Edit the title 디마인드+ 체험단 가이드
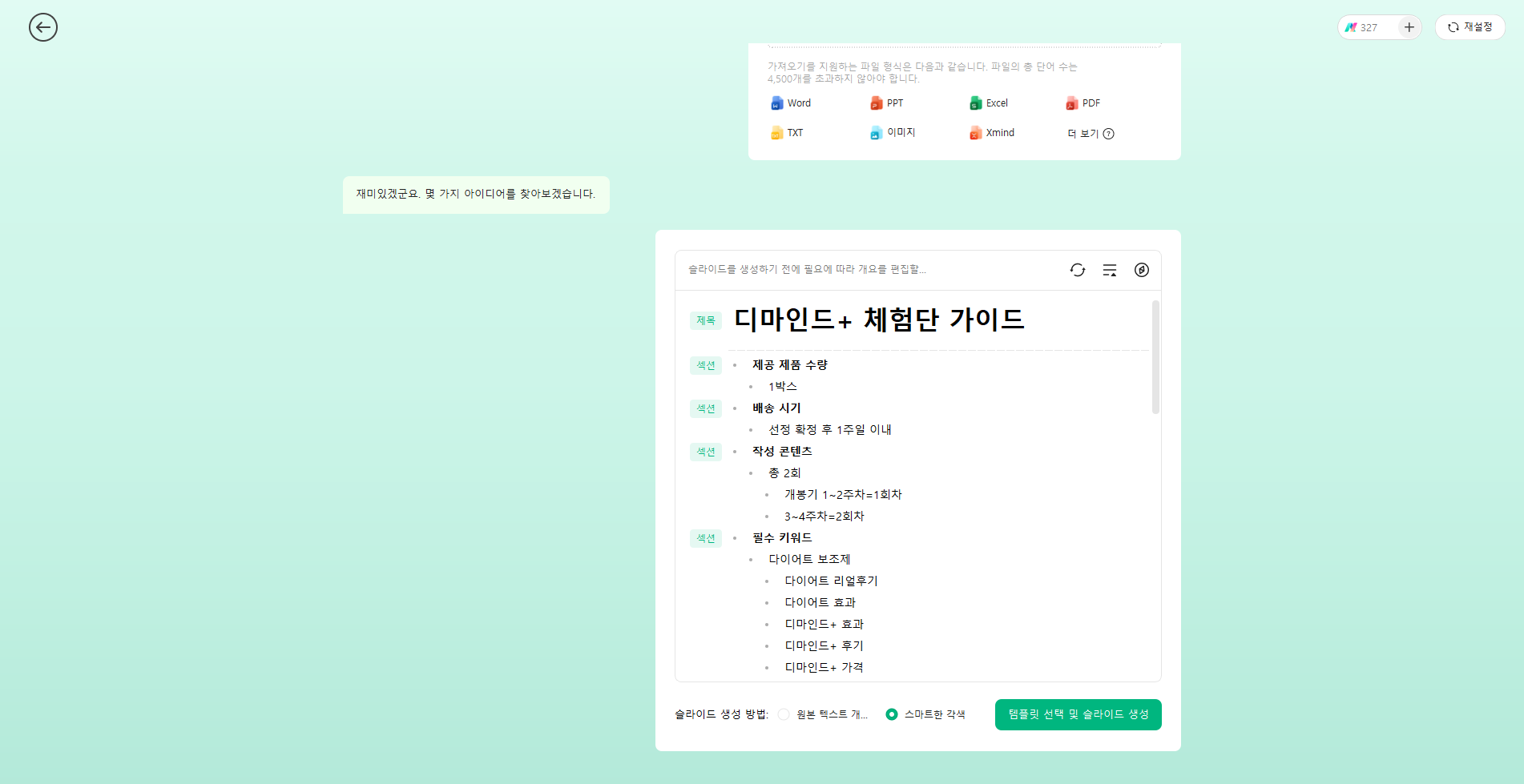Image resolution: width=1524 pixels, height=784 pixels. 879,320
